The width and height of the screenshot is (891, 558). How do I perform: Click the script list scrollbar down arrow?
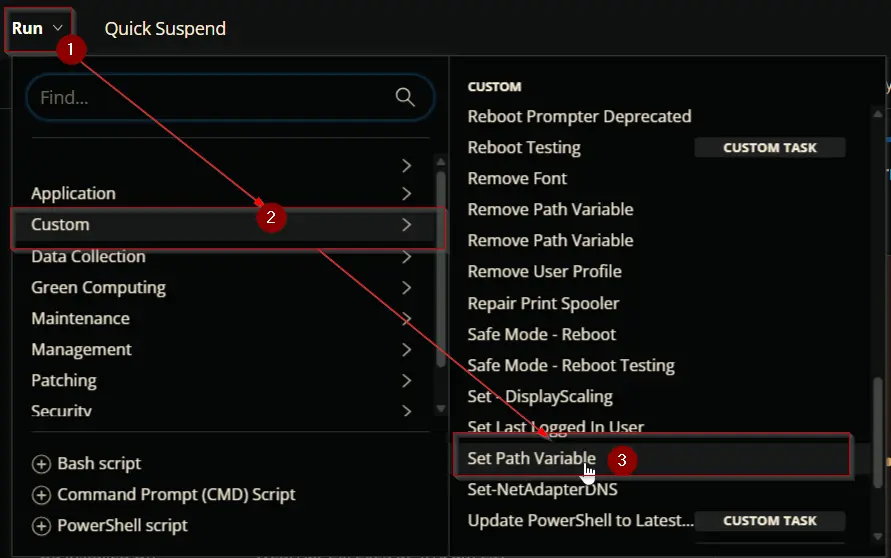(878, 536)
